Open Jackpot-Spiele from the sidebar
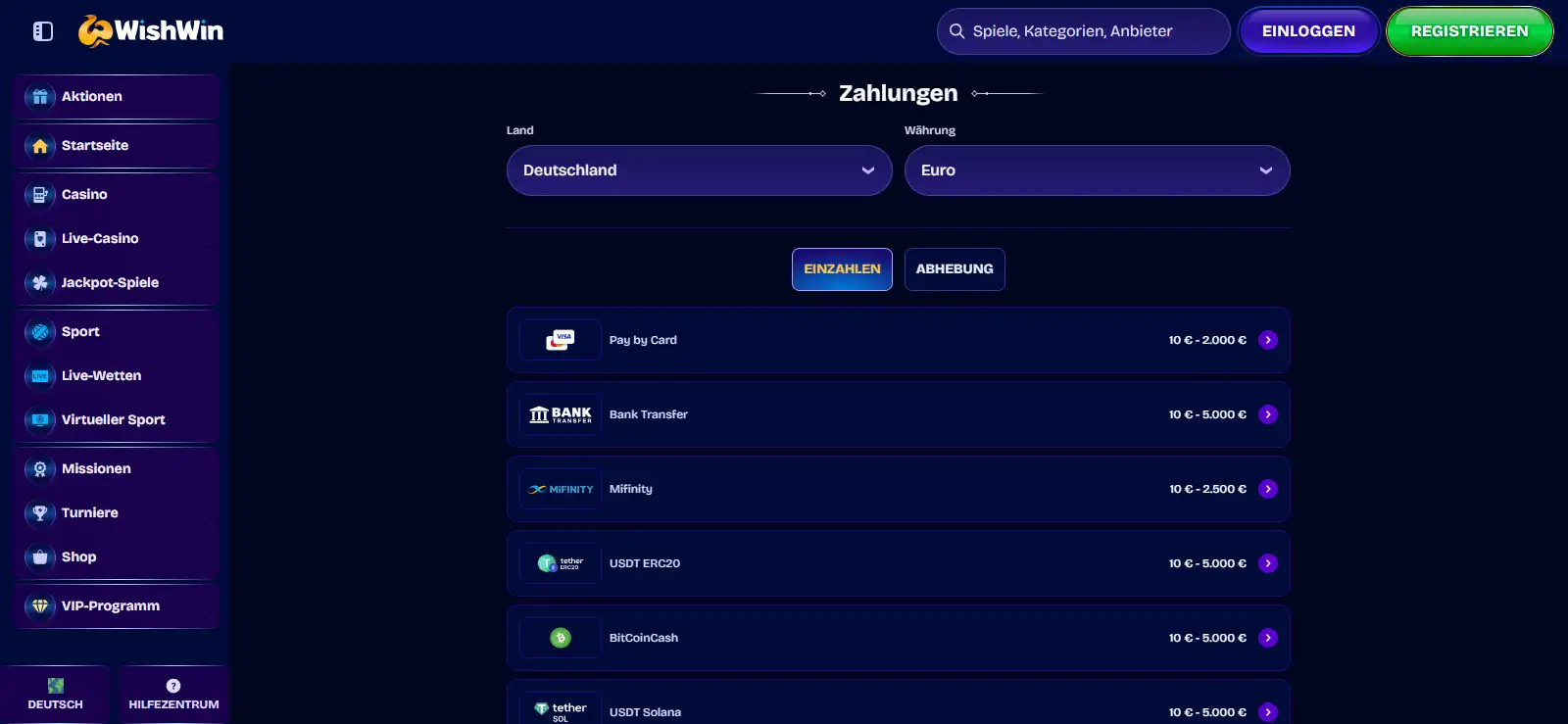The image size is (1568, 724). coord(116,282)
